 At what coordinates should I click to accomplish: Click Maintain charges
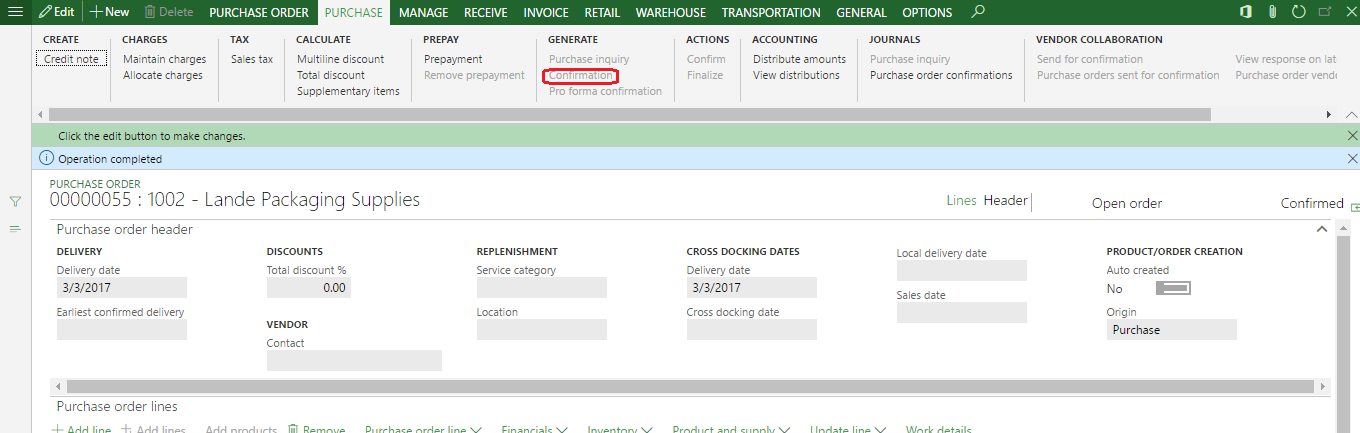pyautogui.click(x=164, y=59)
